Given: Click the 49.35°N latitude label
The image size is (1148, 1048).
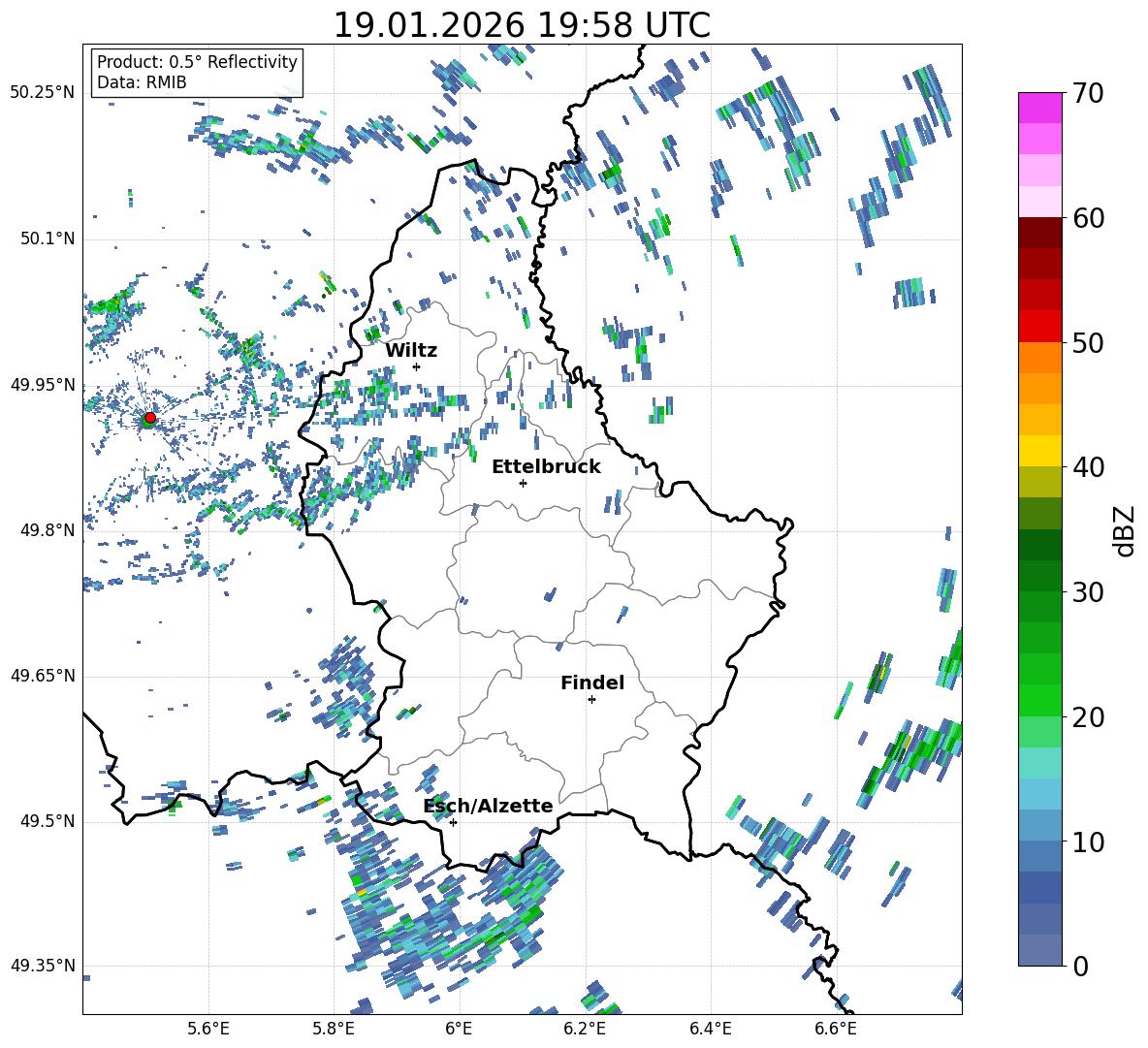Looking at the screenshot, I should [43, 966].
